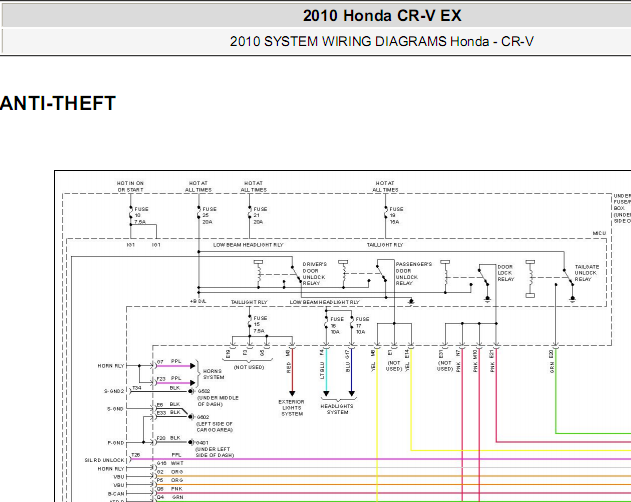This screenshot has width=631, height=502.
Task: Click the "2010 SYSTEM WIRING DIAGRAMS Honda - CR-V" subtitle
Action: pyautogui.click(x=381, y=41)
